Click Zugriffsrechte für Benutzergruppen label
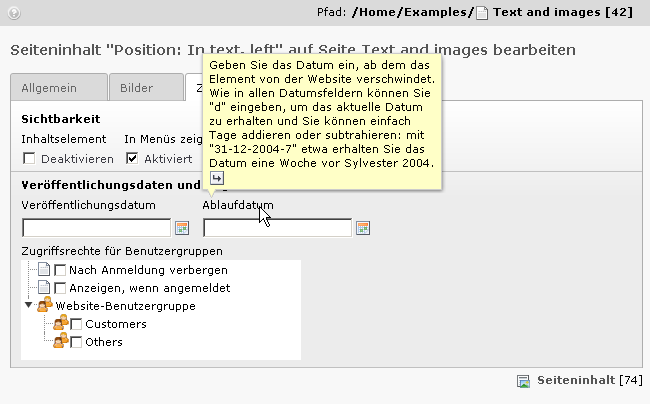This screenshot has height=404, width=650. tap(122, 251)
